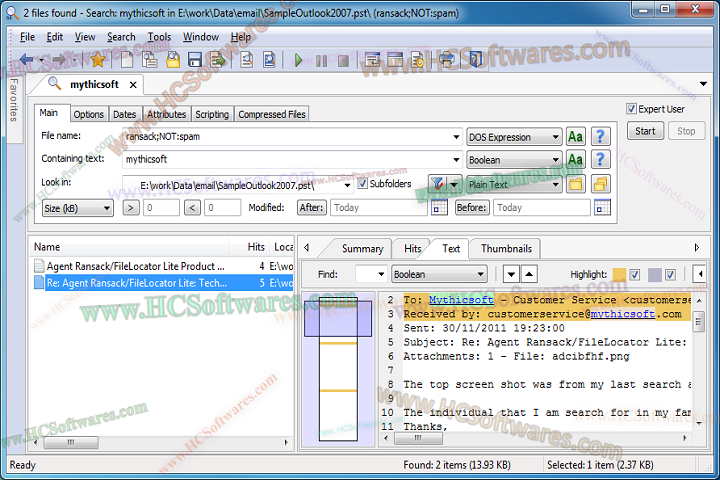
Task: Open Favorites via the gold star icon
Action: click(98, 59)
